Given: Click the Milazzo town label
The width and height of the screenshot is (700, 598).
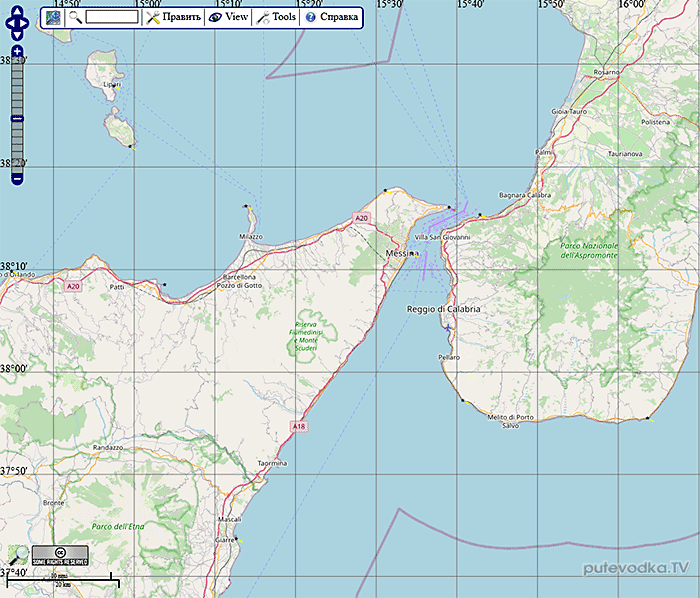Looking at the screenshot, I should click(251, 237).
